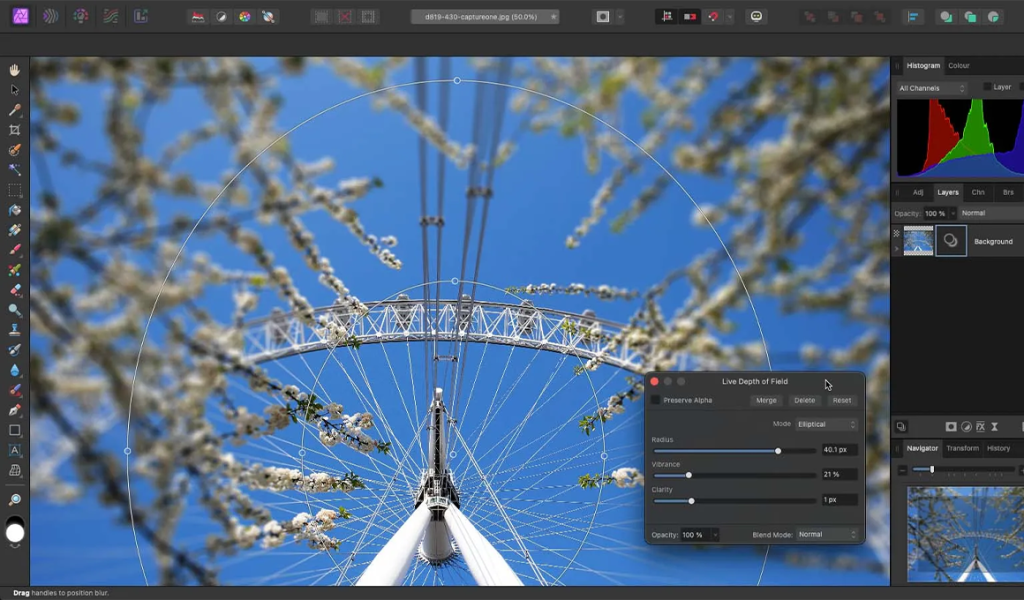The image size is (1024, 600).
Task: Select the Paint Brush tool
Action: [14, 250]
